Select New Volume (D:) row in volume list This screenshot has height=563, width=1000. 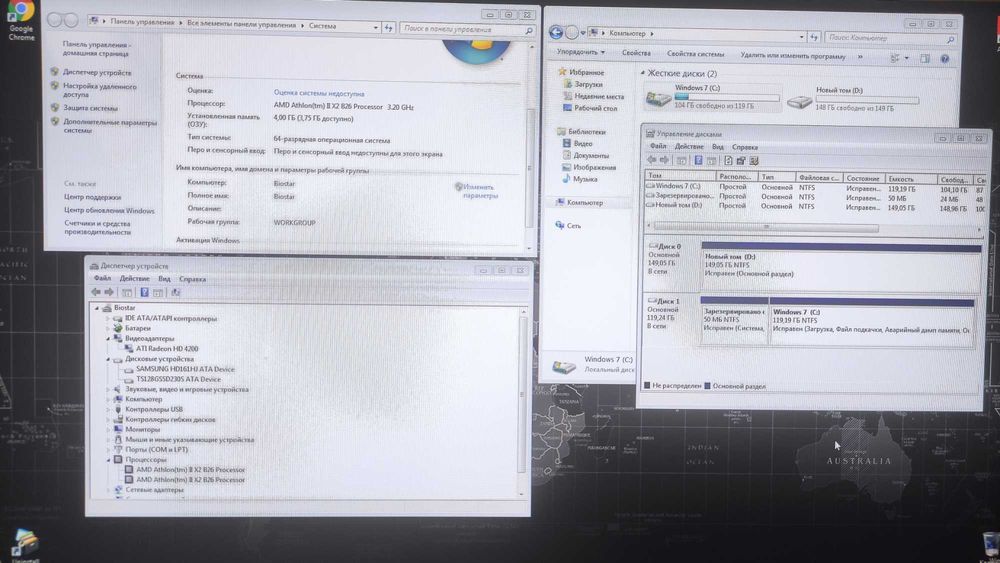click(x=815, y=206)
